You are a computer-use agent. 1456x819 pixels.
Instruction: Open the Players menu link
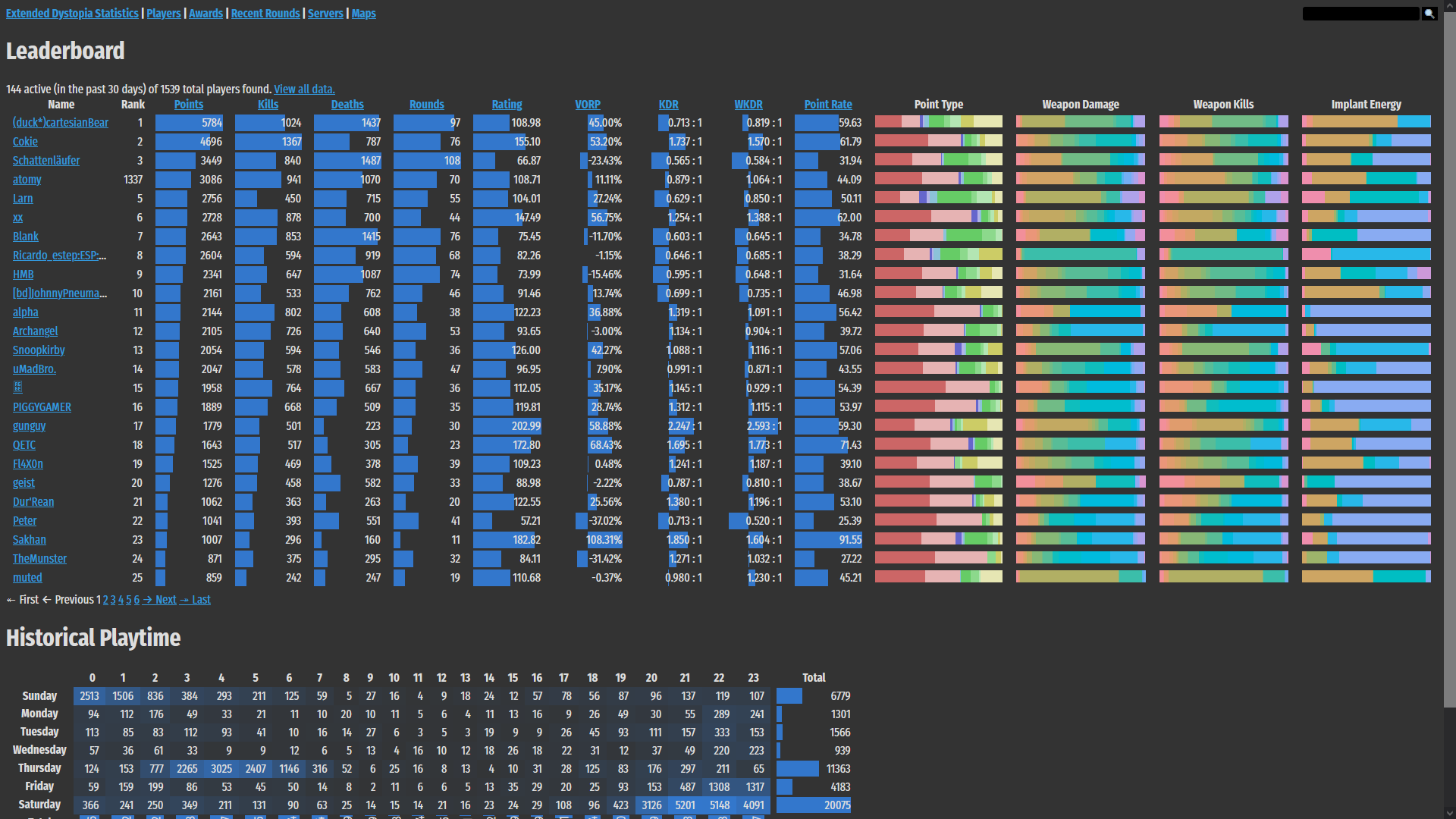[x=164, y=14]
